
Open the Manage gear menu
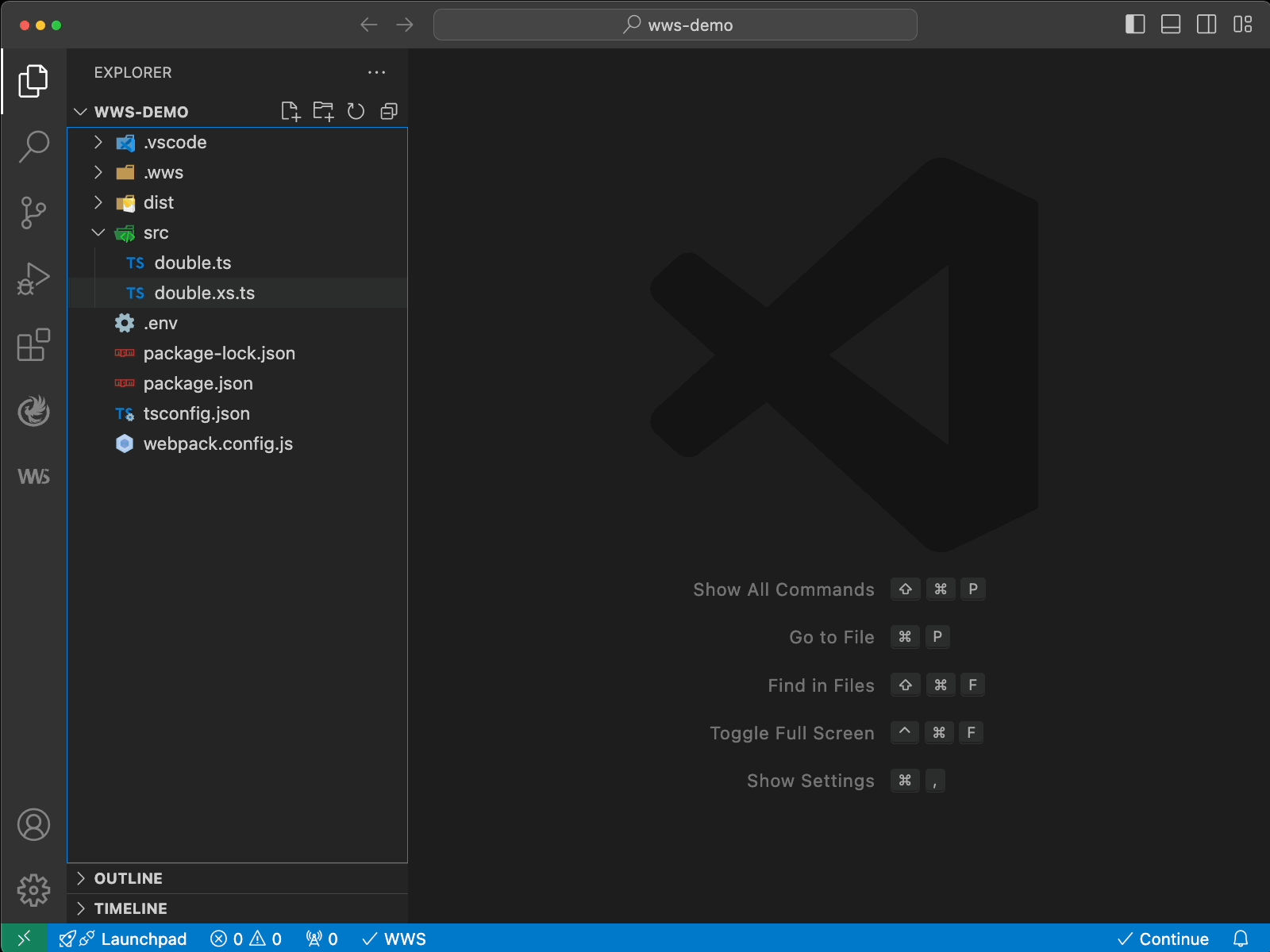click(33, 890)
